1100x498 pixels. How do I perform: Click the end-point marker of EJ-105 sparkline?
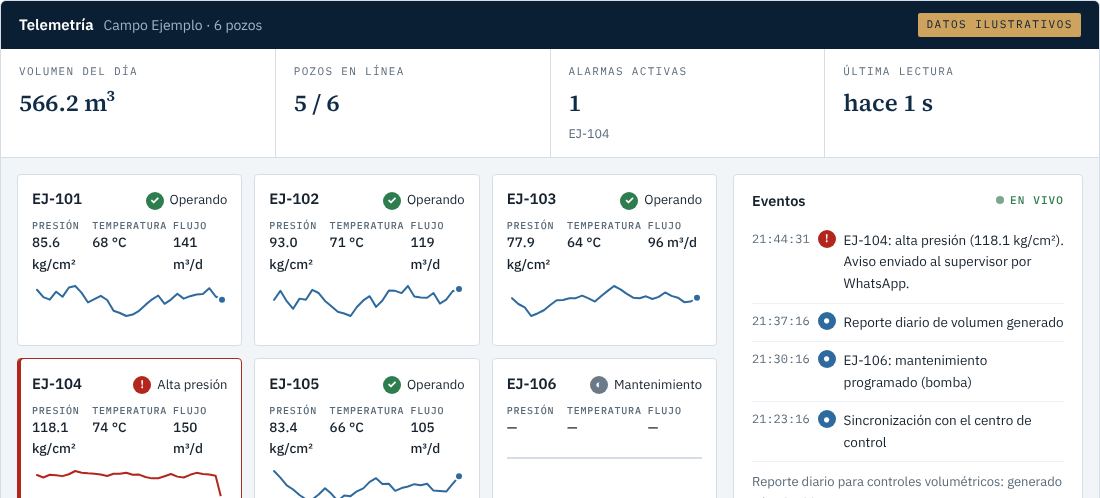459,476
